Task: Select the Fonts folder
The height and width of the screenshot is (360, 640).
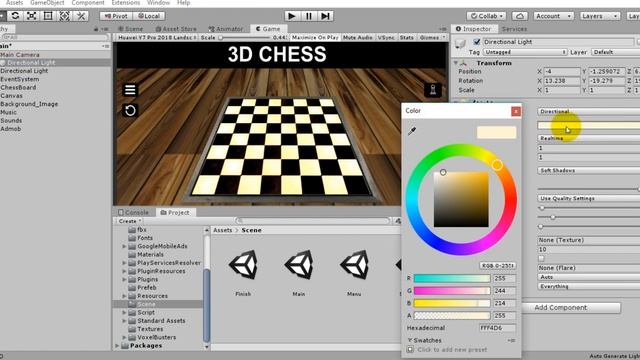Action: click(x=145, y=238)
